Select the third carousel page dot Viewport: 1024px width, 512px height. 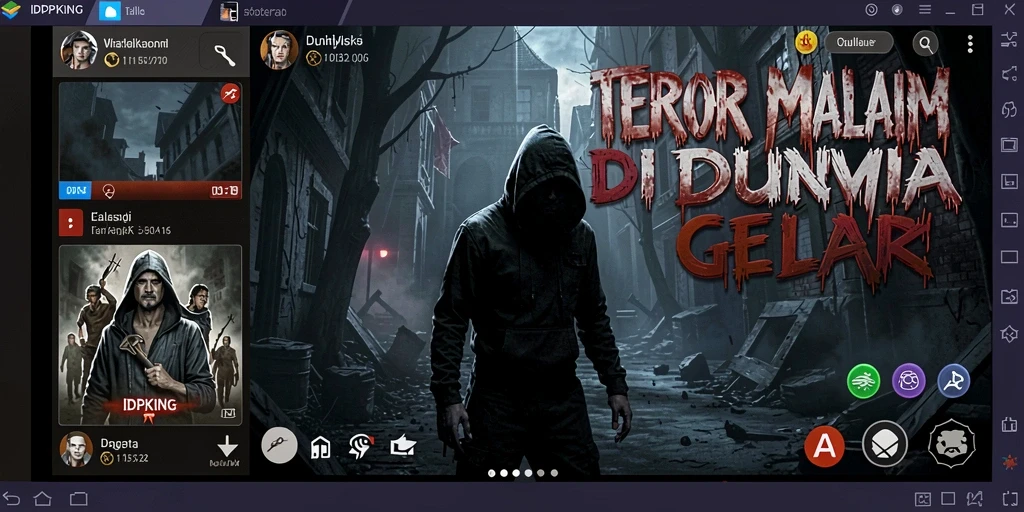pyautogui.click(x=517, y=473)
